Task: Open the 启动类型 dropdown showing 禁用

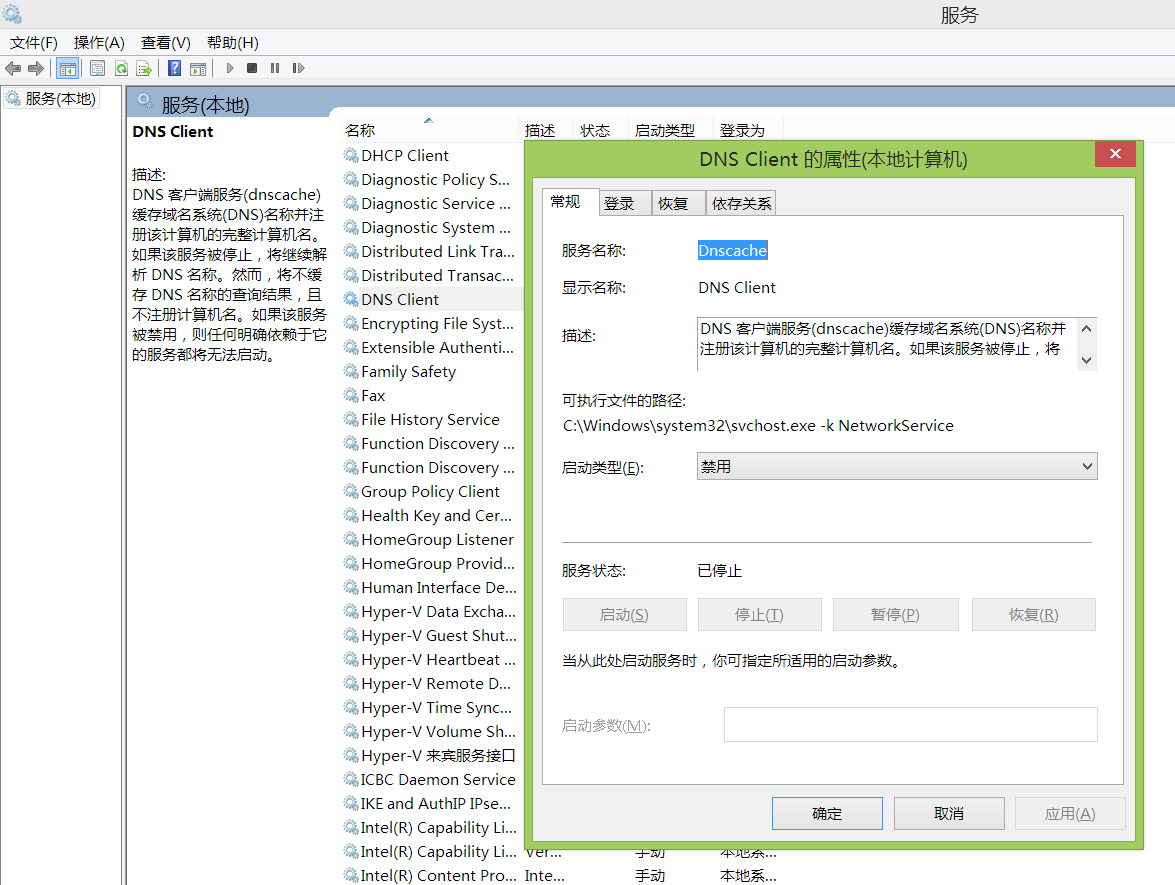Action: point(895,466)
